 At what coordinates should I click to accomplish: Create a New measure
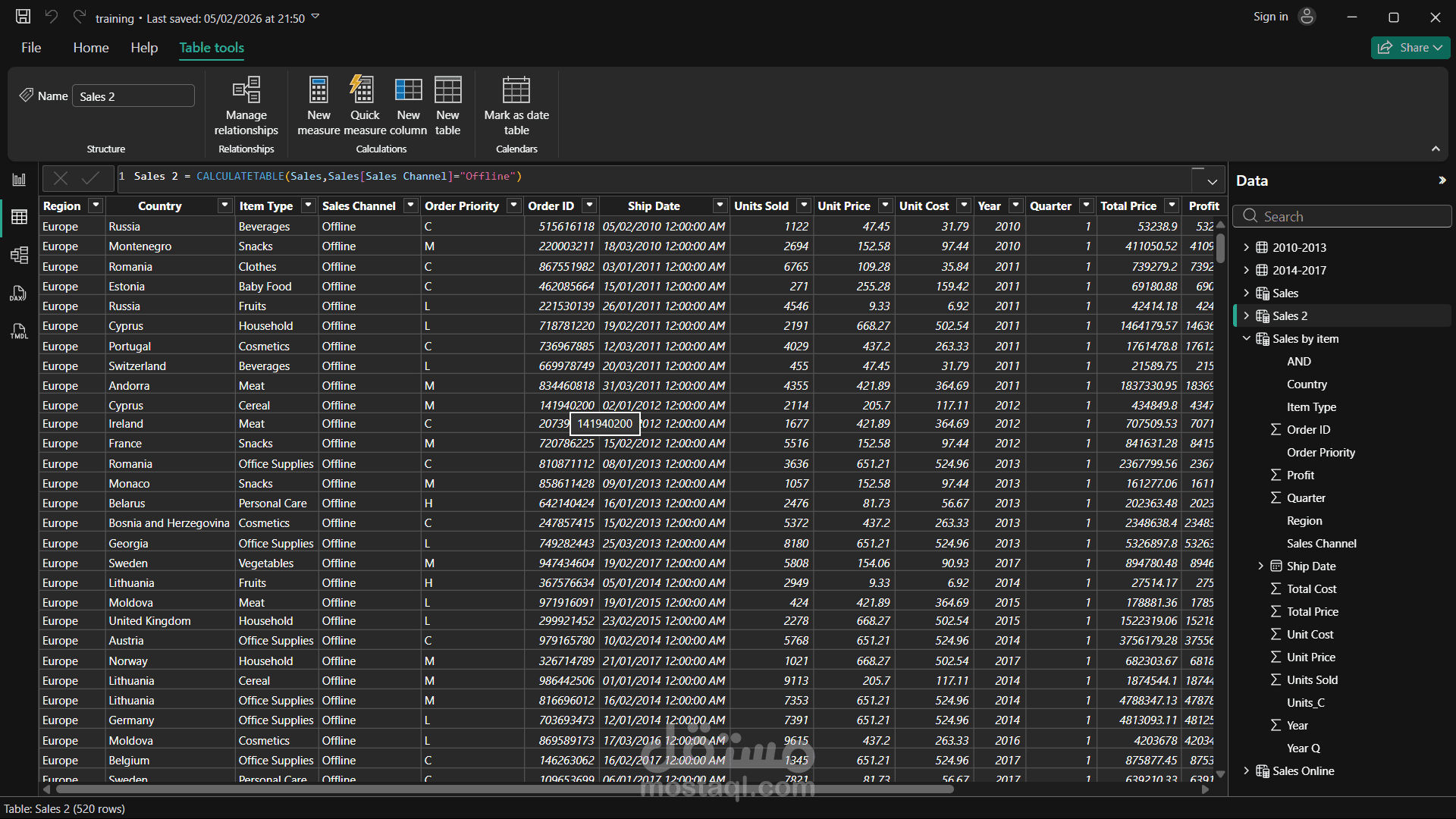318,106
